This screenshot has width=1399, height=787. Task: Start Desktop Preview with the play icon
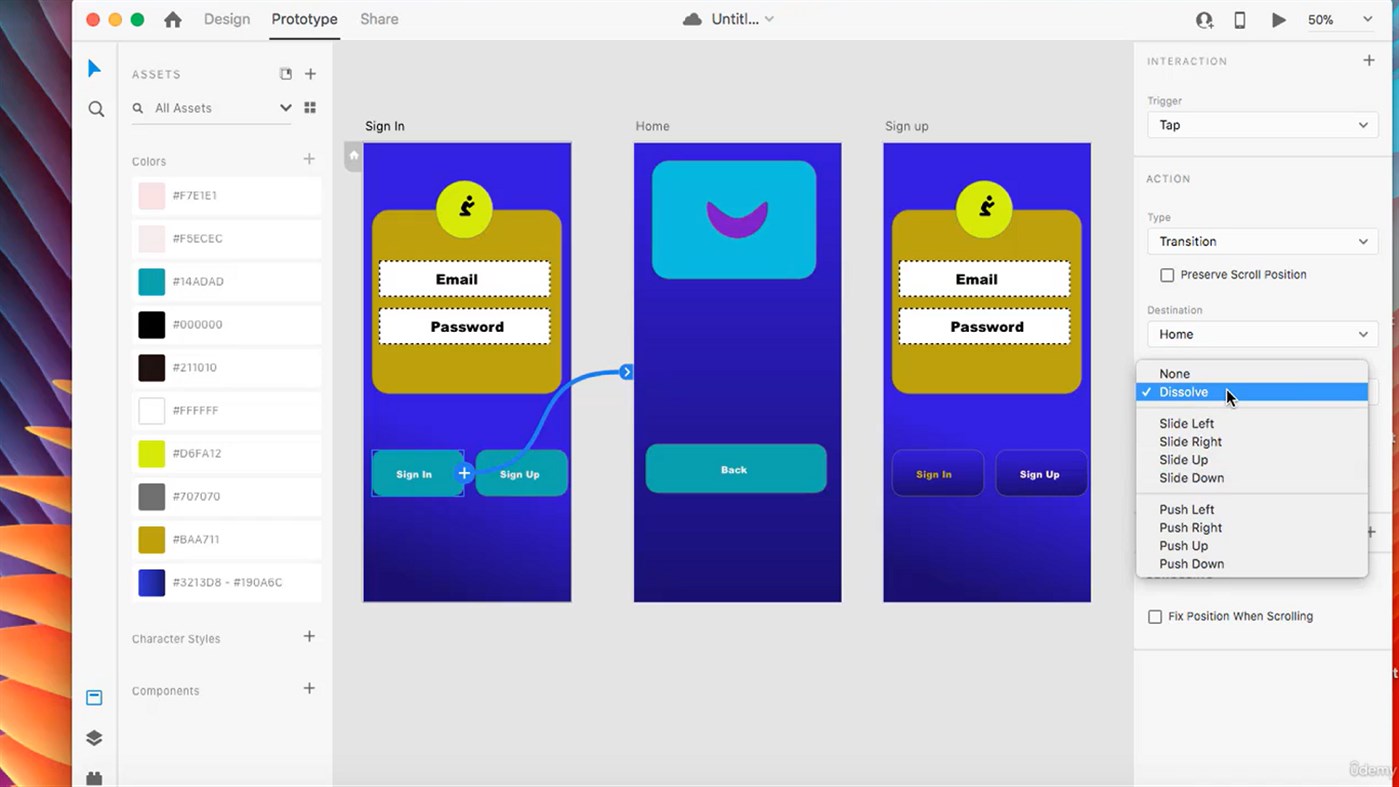(1279, 19)
